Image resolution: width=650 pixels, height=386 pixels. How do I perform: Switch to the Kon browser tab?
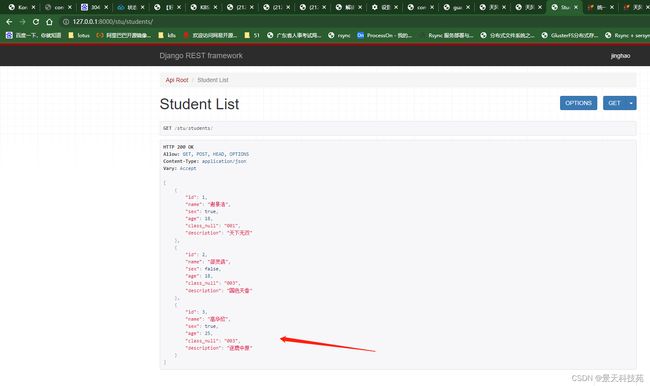tap(19, 7)
